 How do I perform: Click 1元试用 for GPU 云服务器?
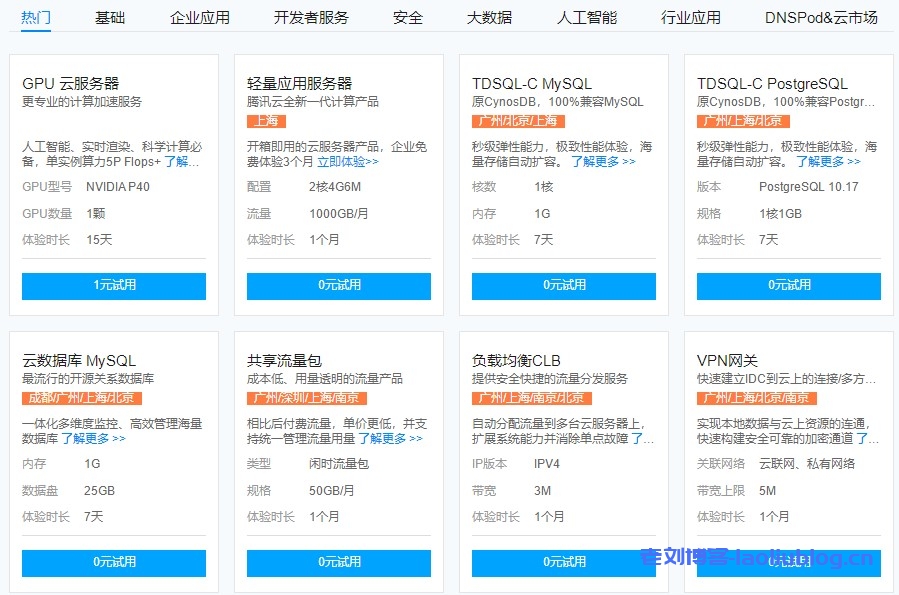tap(114, 285)
